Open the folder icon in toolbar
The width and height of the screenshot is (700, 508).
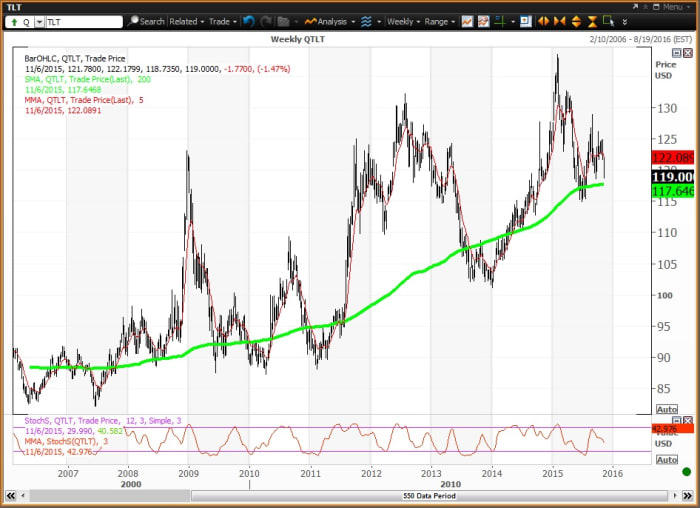click(283, 20)
